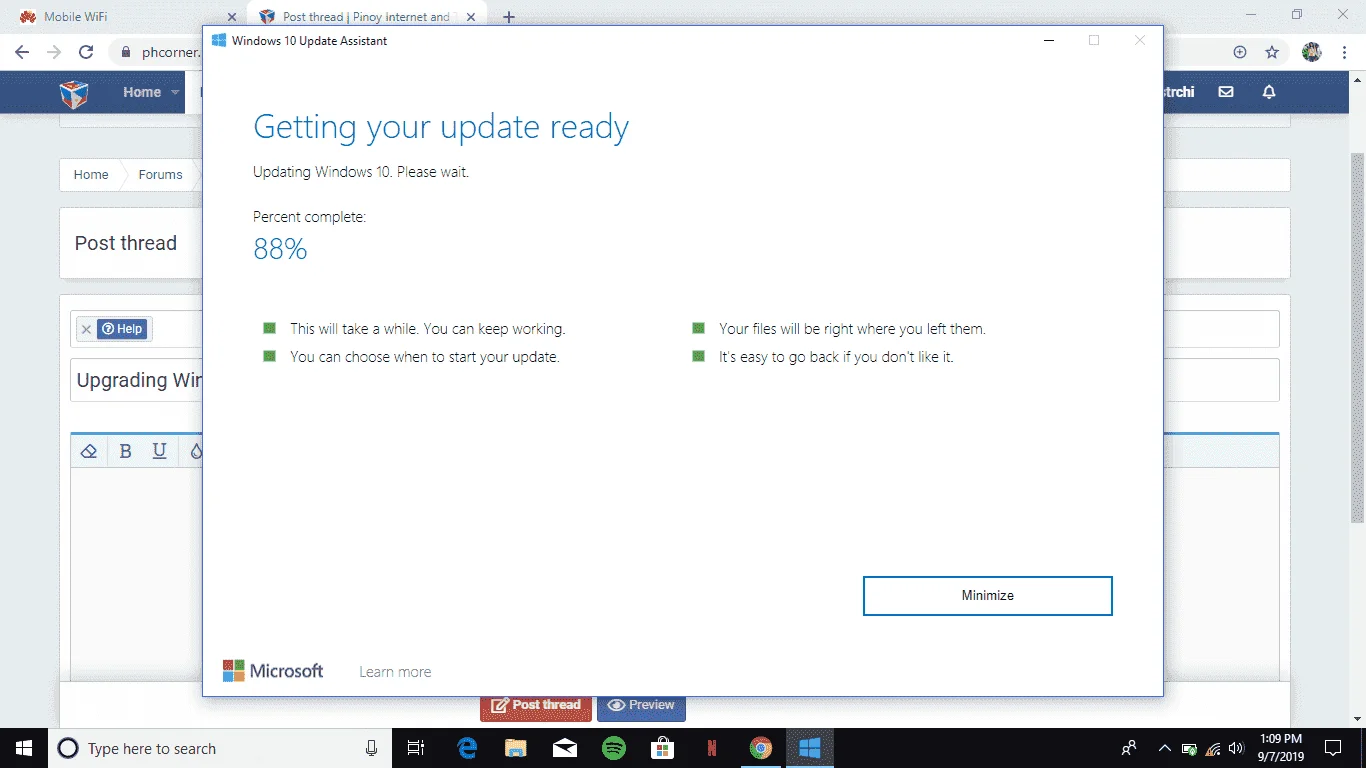Click the Post thread red button
1366x768 pixels.
tap(536, 705)
